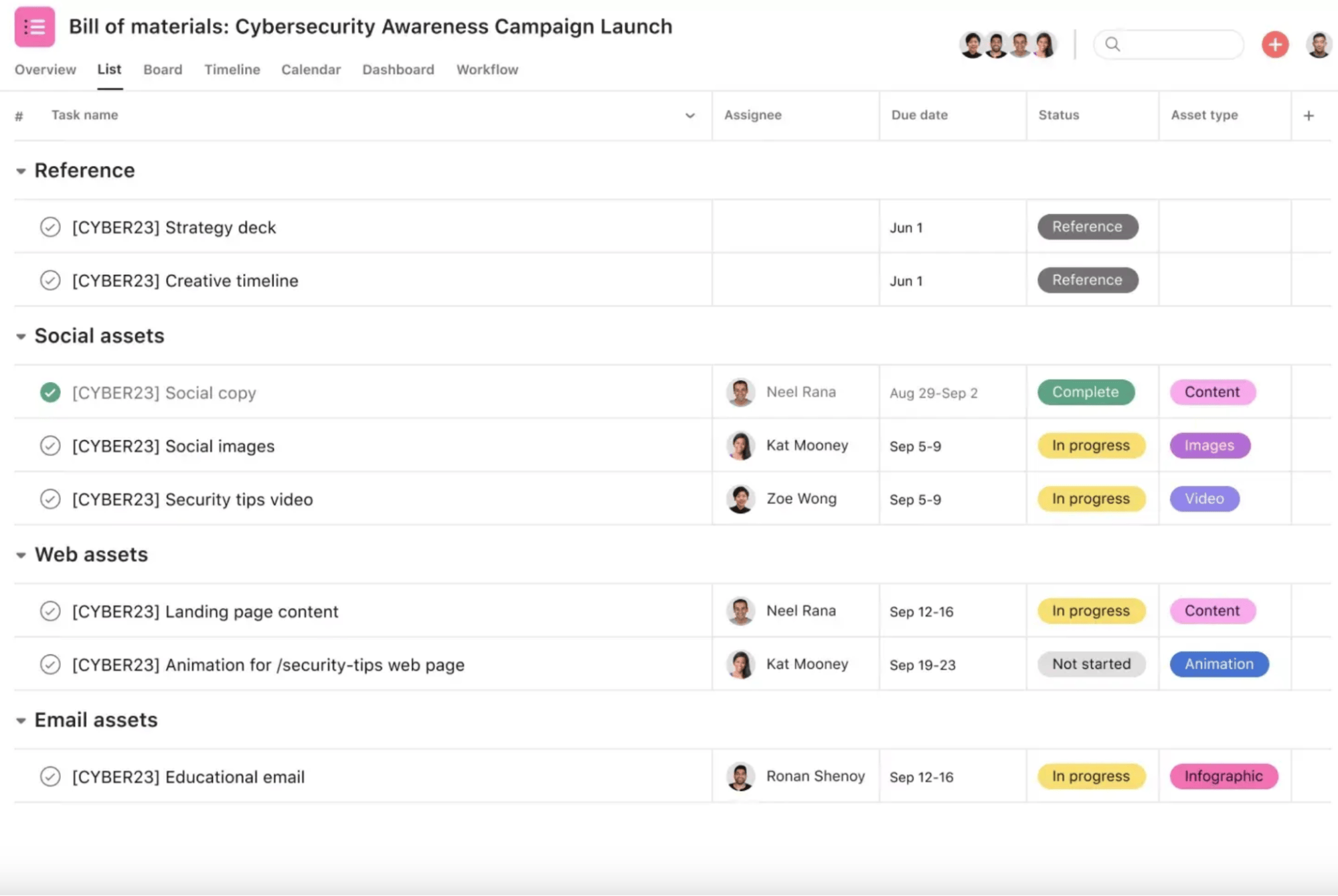Viewport: 1338px width, 896px height.
Task: Open task [CYBER23] Creative timeline
Action: pos(185,280)
